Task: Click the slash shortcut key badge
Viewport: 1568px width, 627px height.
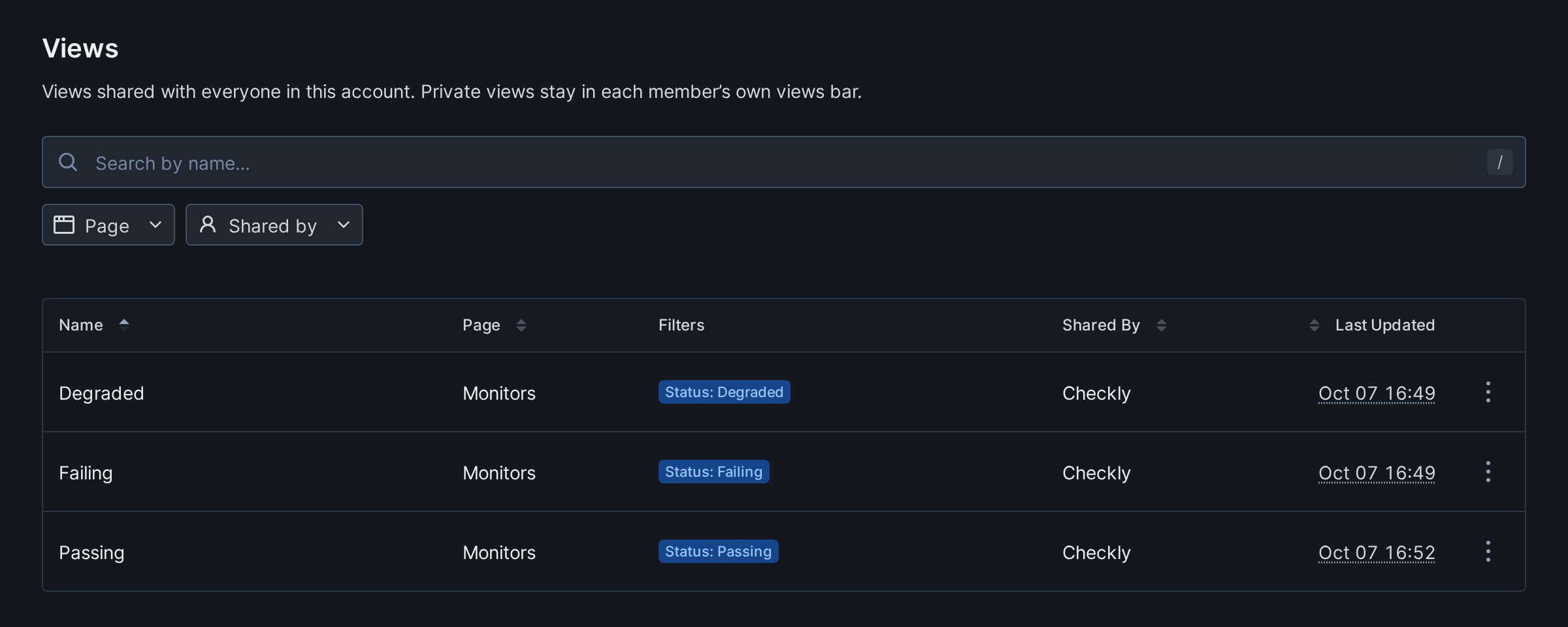Action: [1499, 162]
